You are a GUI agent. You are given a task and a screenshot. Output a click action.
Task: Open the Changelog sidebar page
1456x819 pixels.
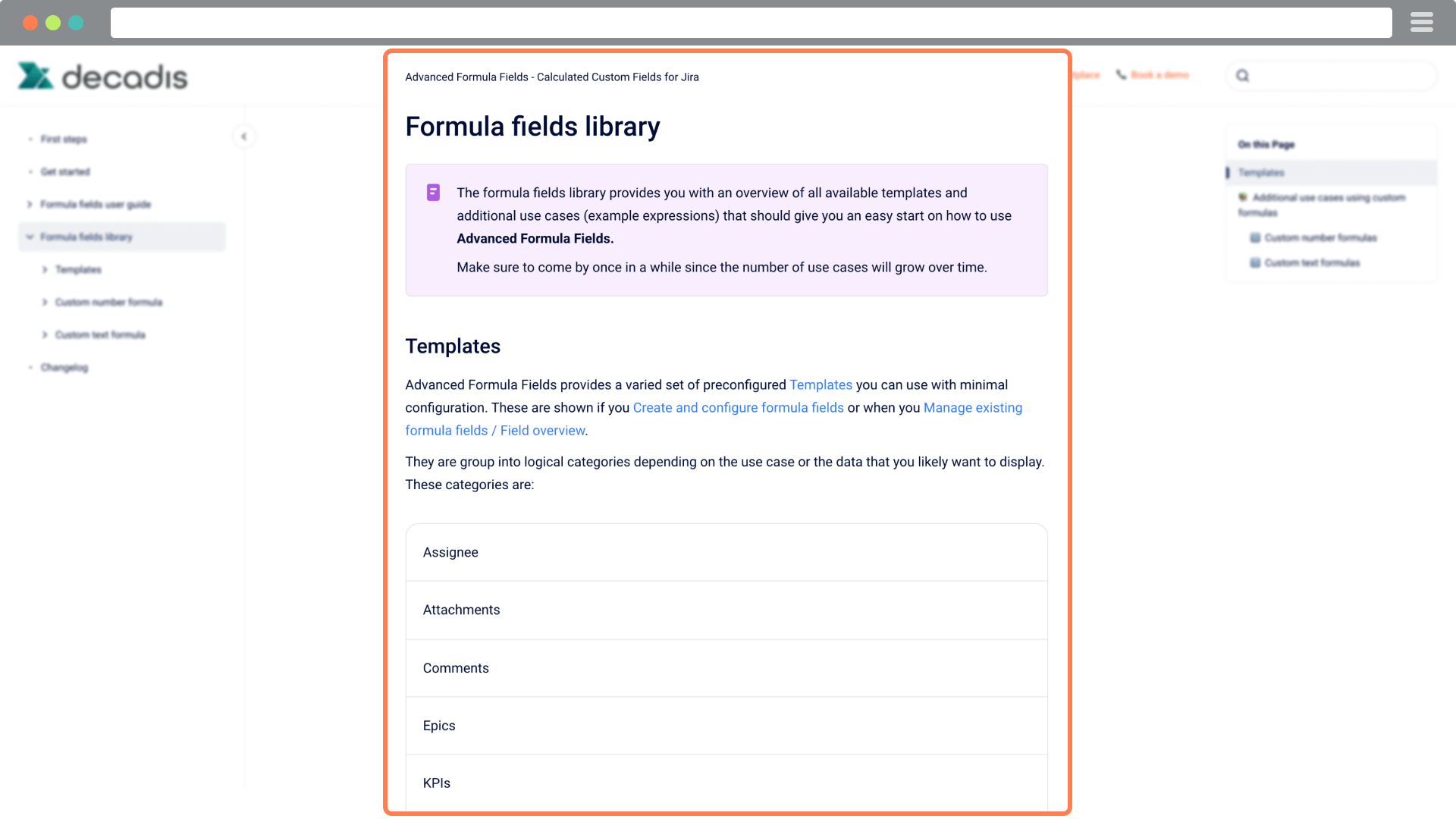(64, 368)
